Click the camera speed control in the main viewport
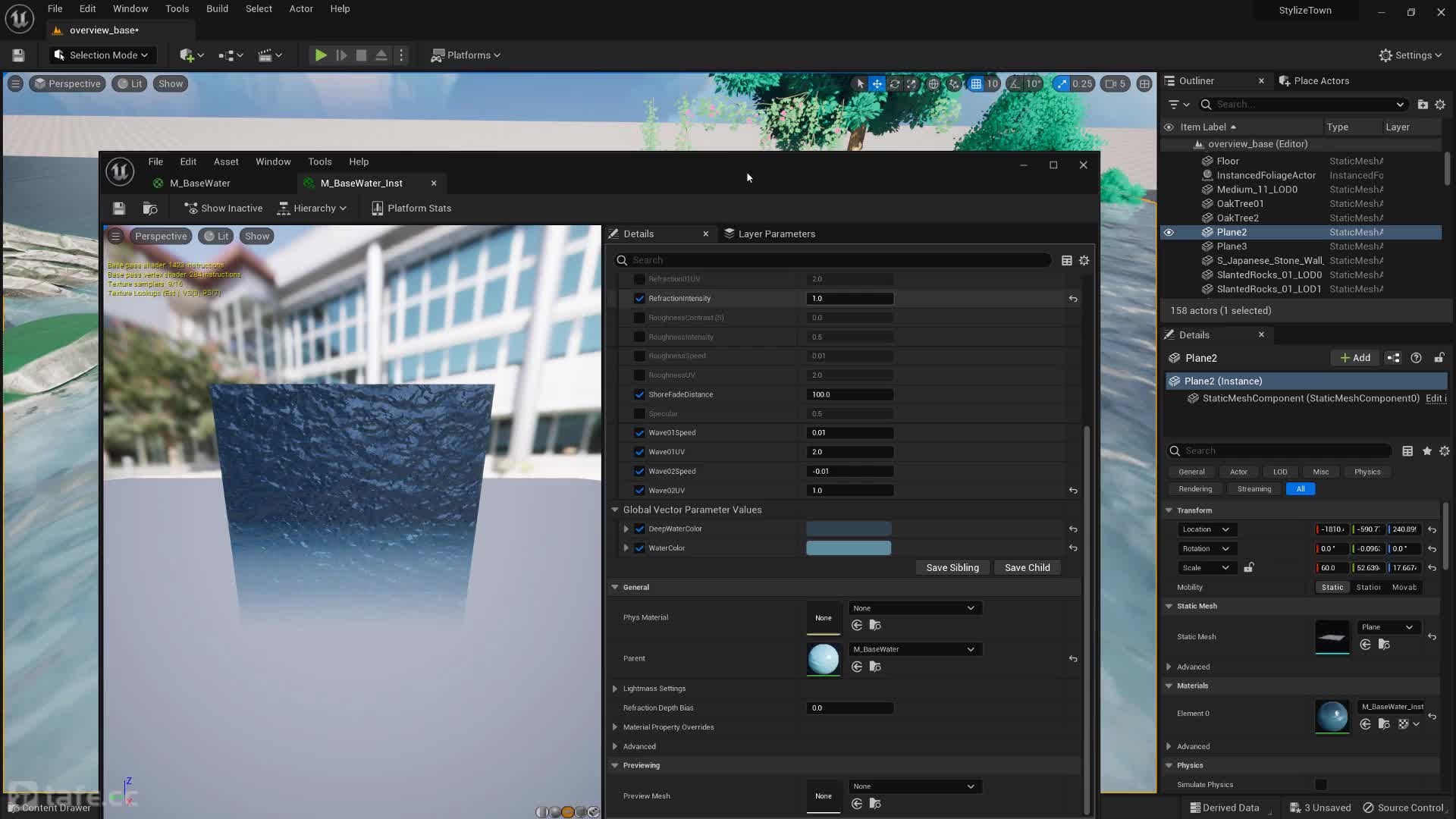Viewport: 1456px width, 819px height. click(1116, 84)
